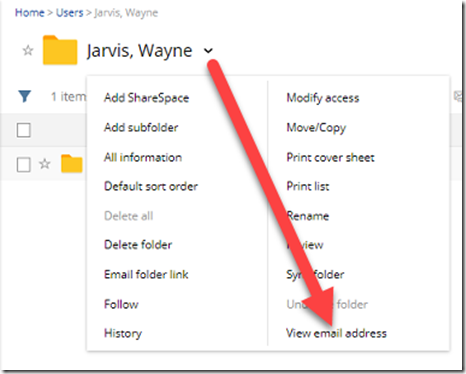Screen dimensions: 466x374
Task: Click the 1 item count text
Action: (68, 97)
